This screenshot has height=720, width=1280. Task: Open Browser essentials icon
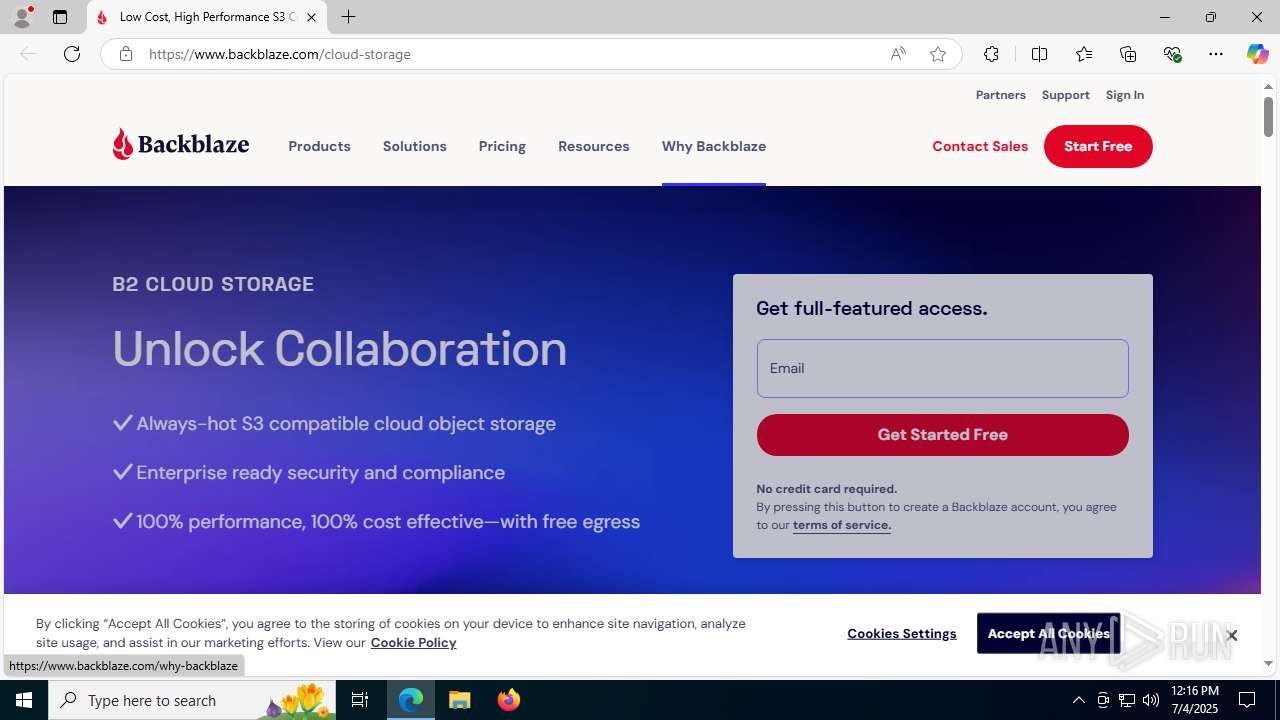(x=1172, y=54)
